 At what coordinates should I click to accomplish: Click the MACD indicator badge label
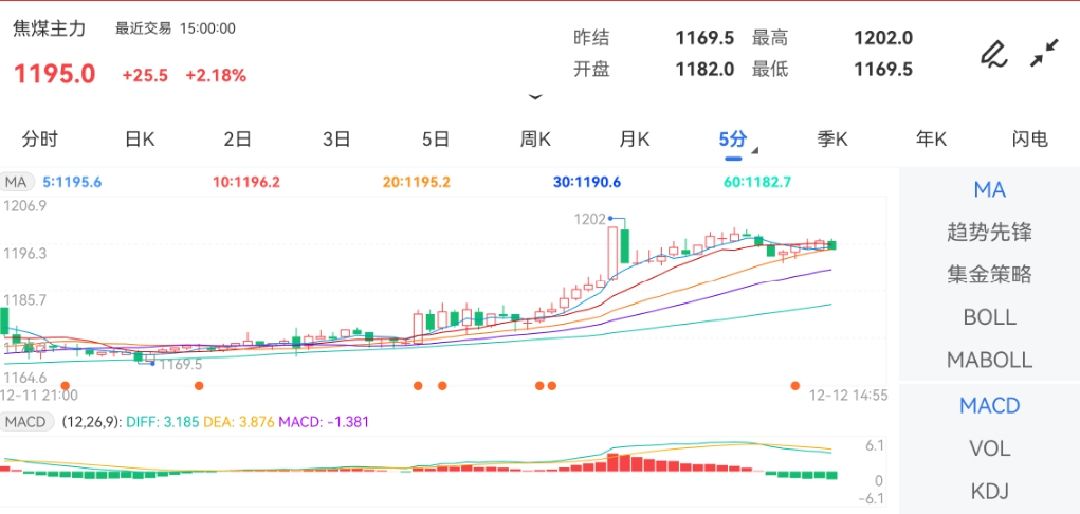[26, 421]
